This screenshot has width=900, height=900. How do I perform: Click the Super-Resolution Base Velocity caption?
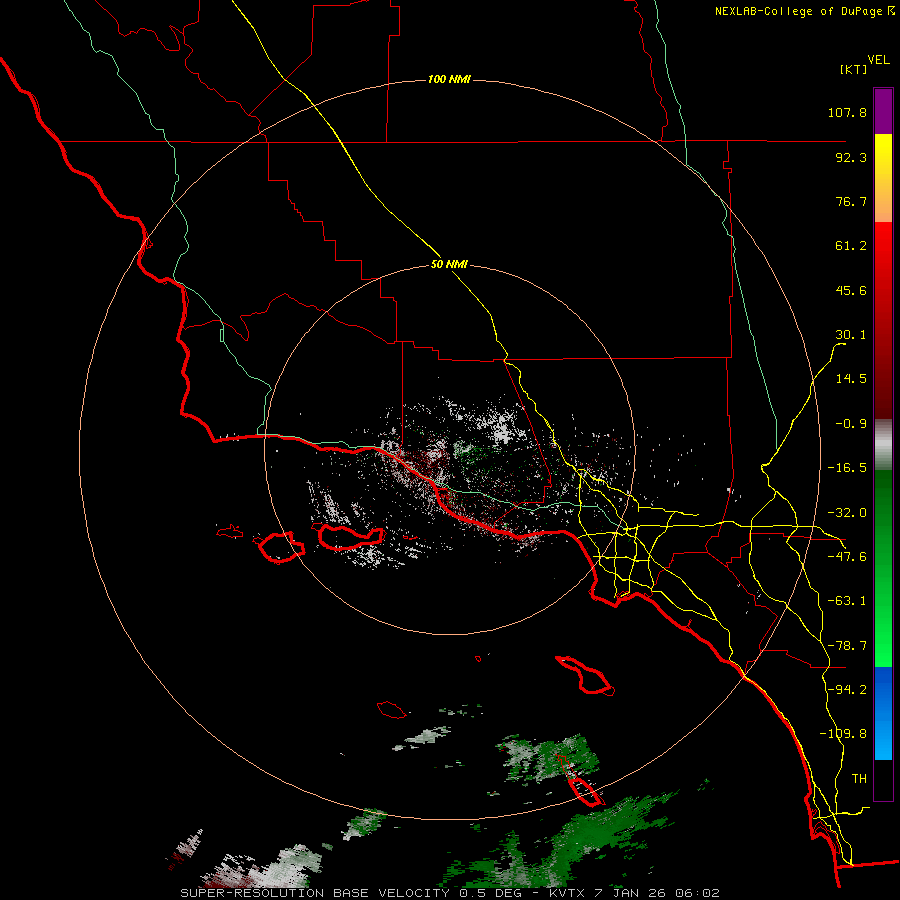[x=449, y=893]
